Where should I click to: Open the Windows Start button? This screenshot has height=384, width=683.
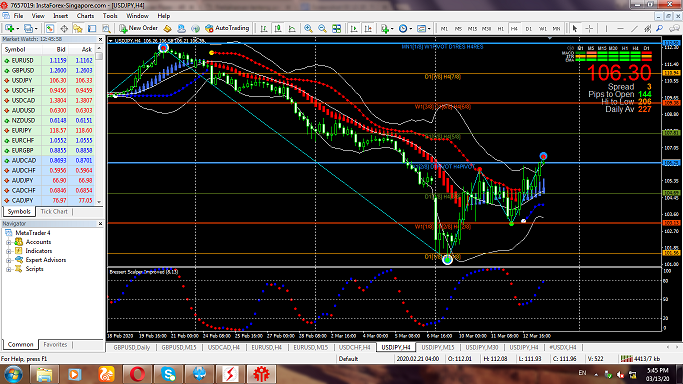[x=13, y=374]
